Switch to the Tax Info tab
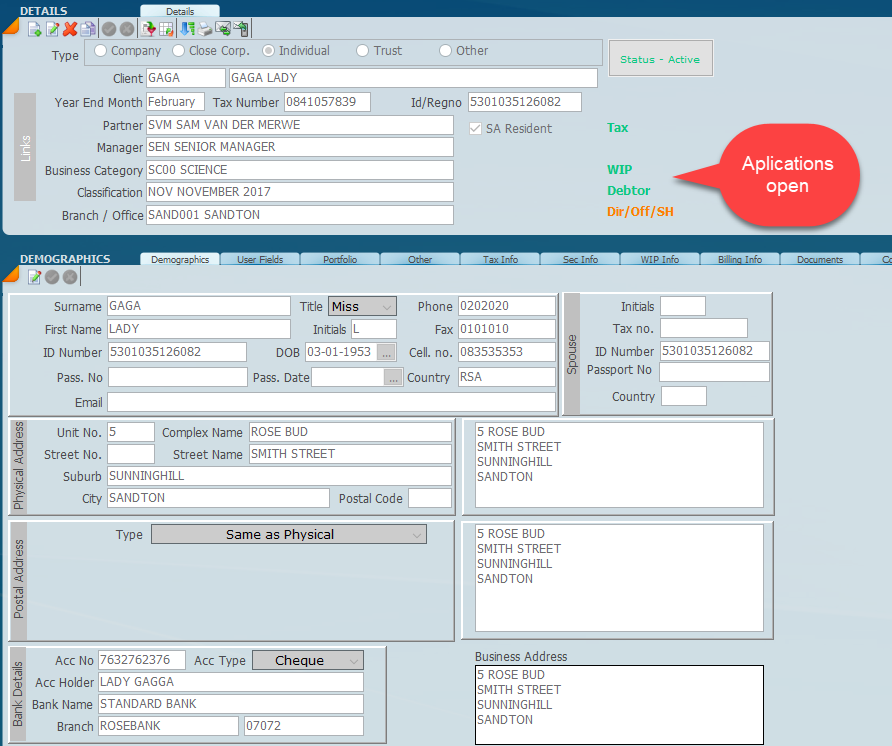This screenshot has height=746, width=892. point(500,260)
